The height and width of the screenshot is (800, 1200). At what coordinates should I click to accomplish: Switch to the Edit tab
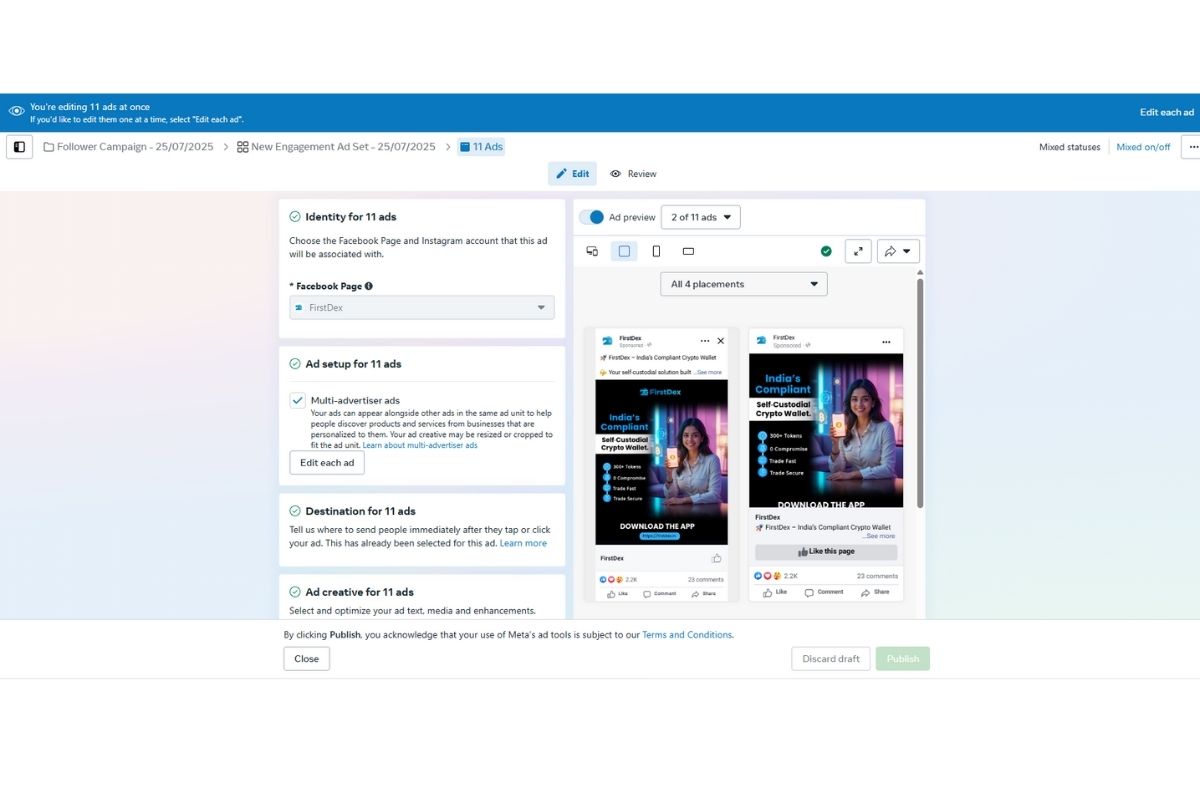click(x=572, y=174)
